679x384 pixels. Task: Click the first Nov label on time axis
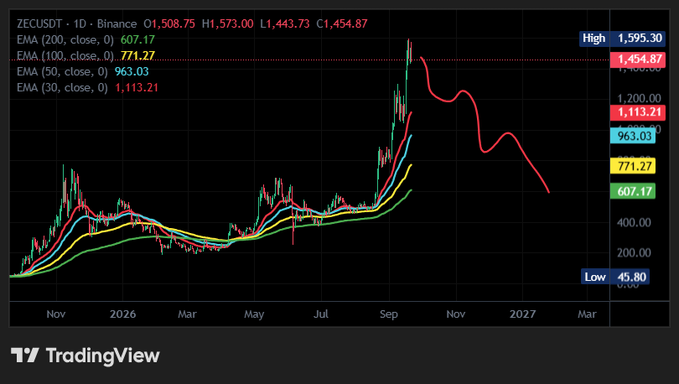[56, 314]
